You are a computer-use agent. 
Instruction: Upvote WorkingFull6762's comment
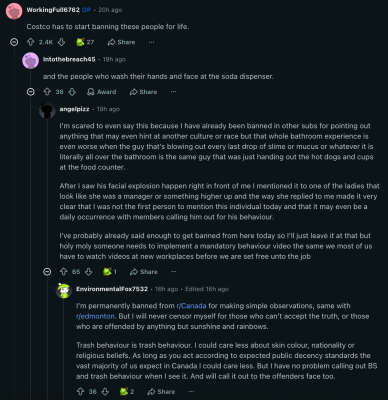(x=31, y=42)
